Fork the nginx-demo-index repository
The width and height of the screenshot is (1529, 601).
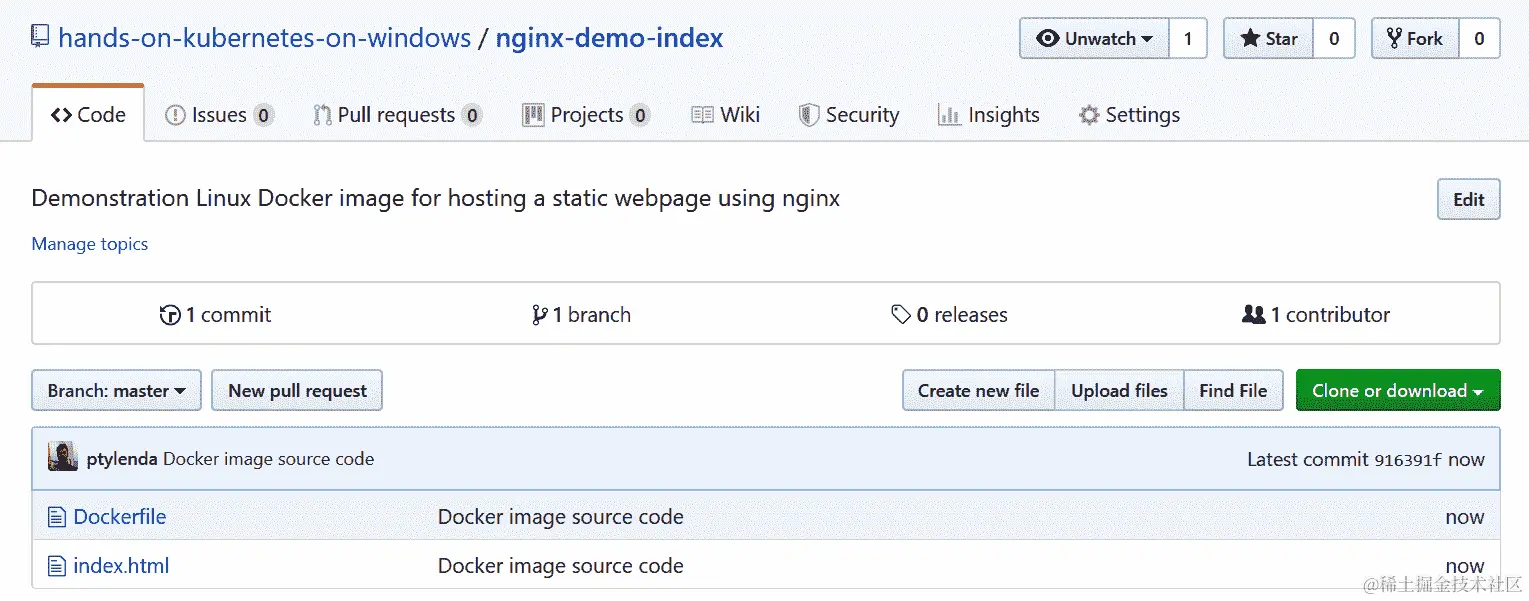click(x=1415, y=39)
